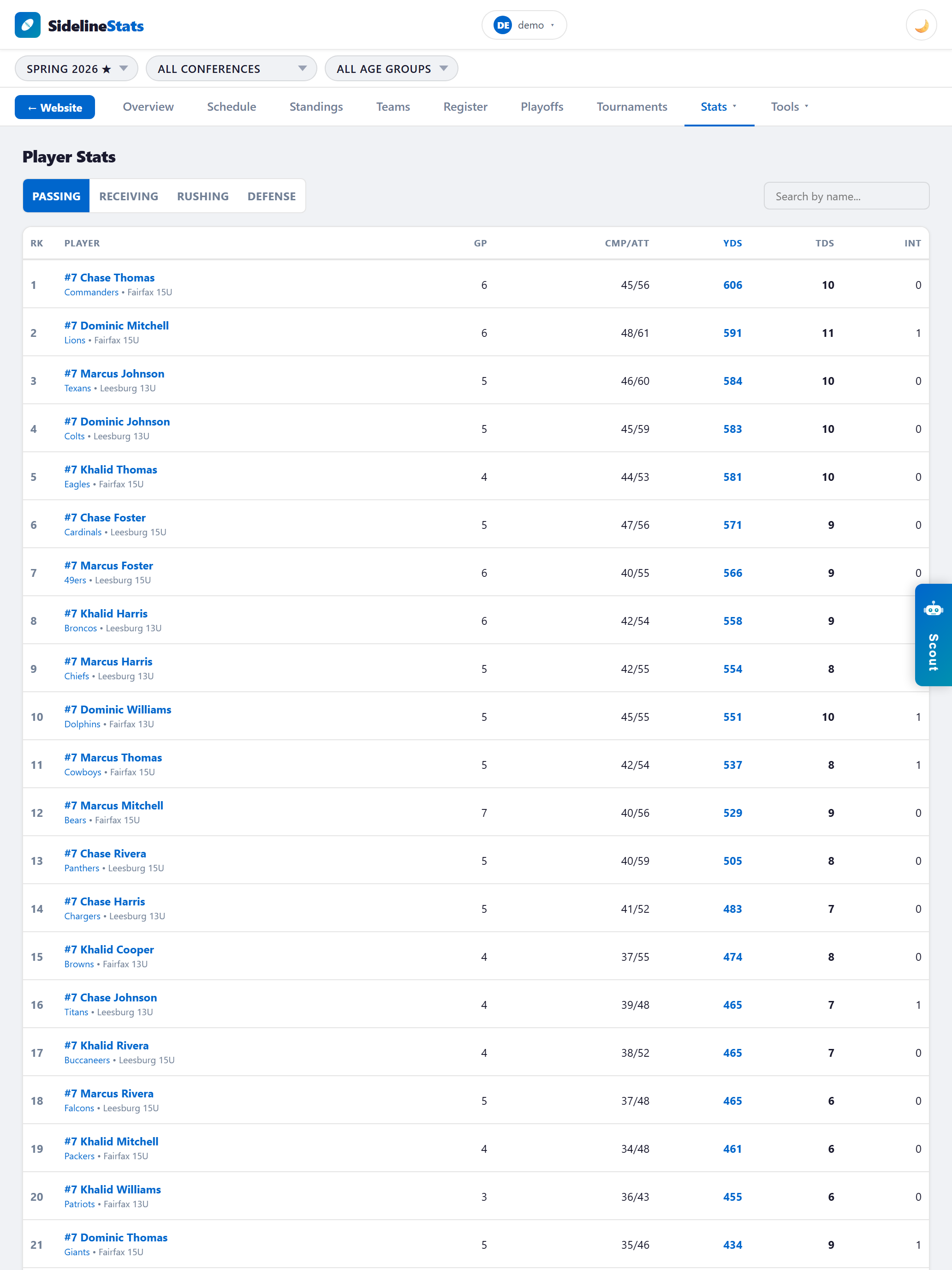The width and height of the screenshot is (952, 1270).
Task: Open the Register tab
Action: click(x=465, y=107)
